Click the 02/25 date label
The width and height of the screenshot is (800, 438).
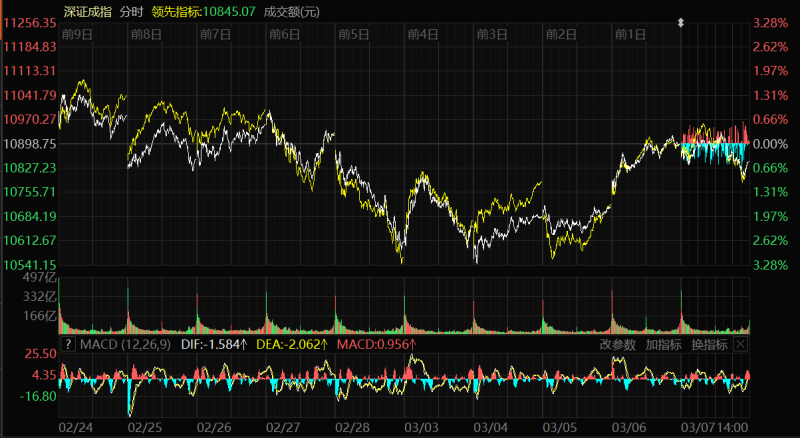tap(145, 427)
